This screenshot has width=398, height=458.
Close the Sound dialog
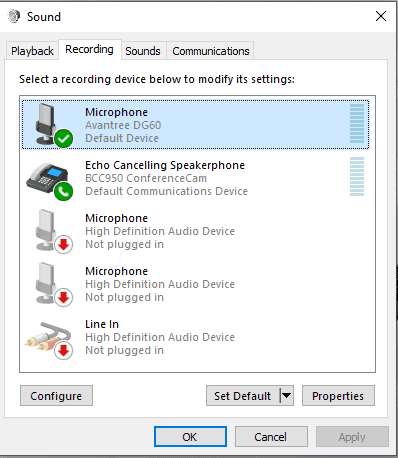click(x=381, y=16)
